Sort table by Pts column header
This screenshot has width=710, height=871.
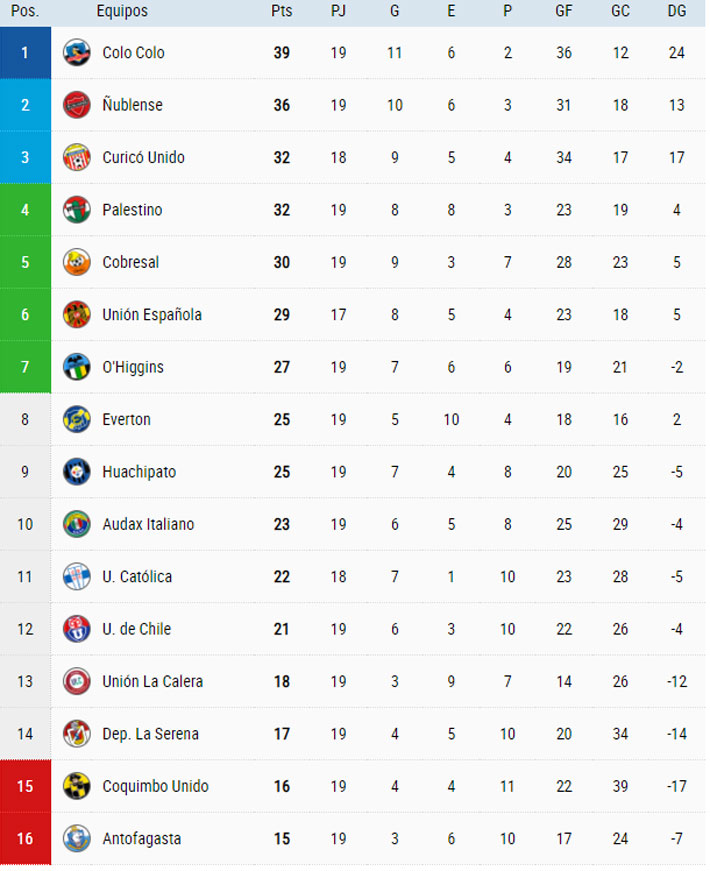pyautogui.click(x=281, y=11)
